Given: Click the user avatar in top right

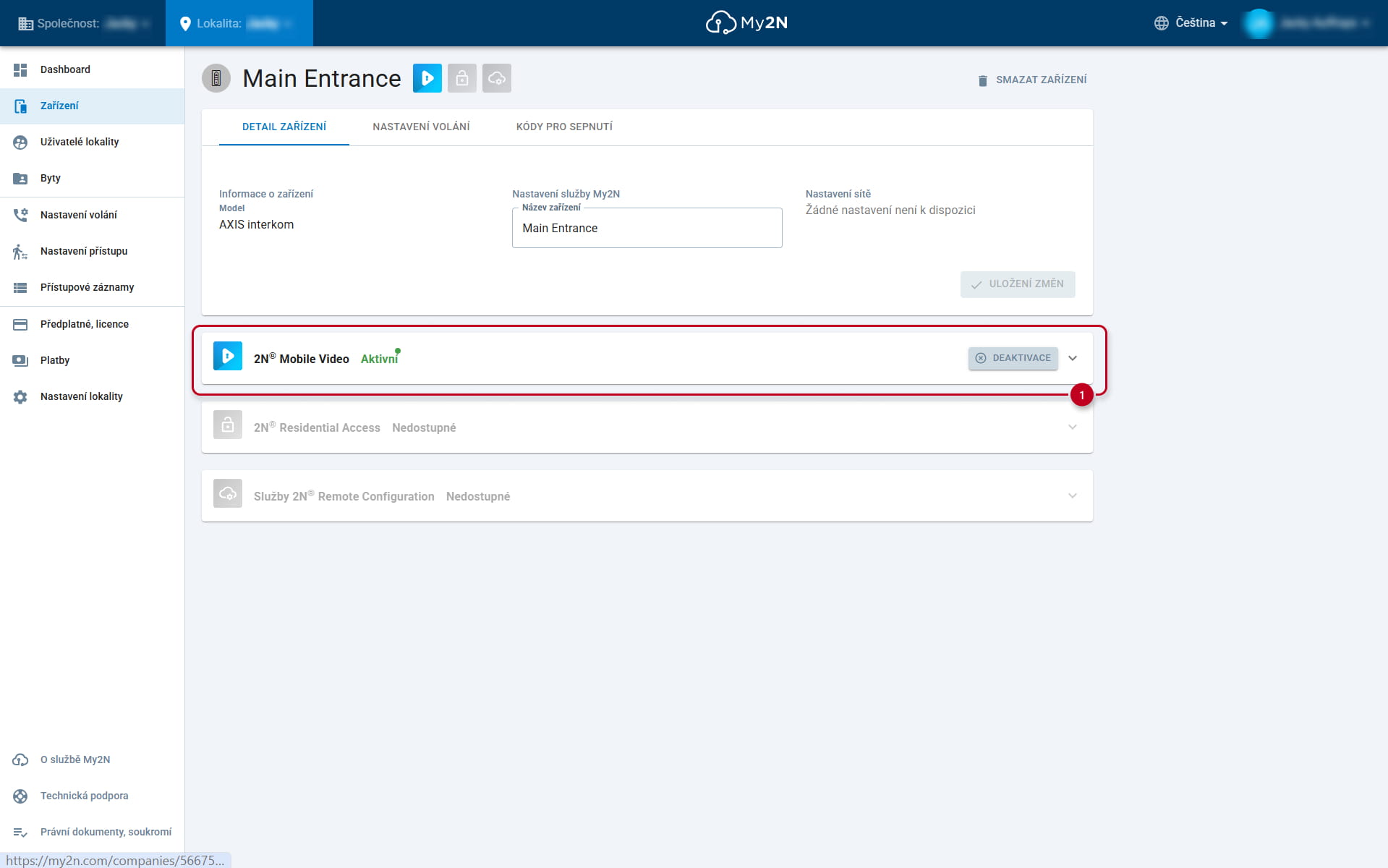Looking at the screenshot, I should [x=1259, y=23].
